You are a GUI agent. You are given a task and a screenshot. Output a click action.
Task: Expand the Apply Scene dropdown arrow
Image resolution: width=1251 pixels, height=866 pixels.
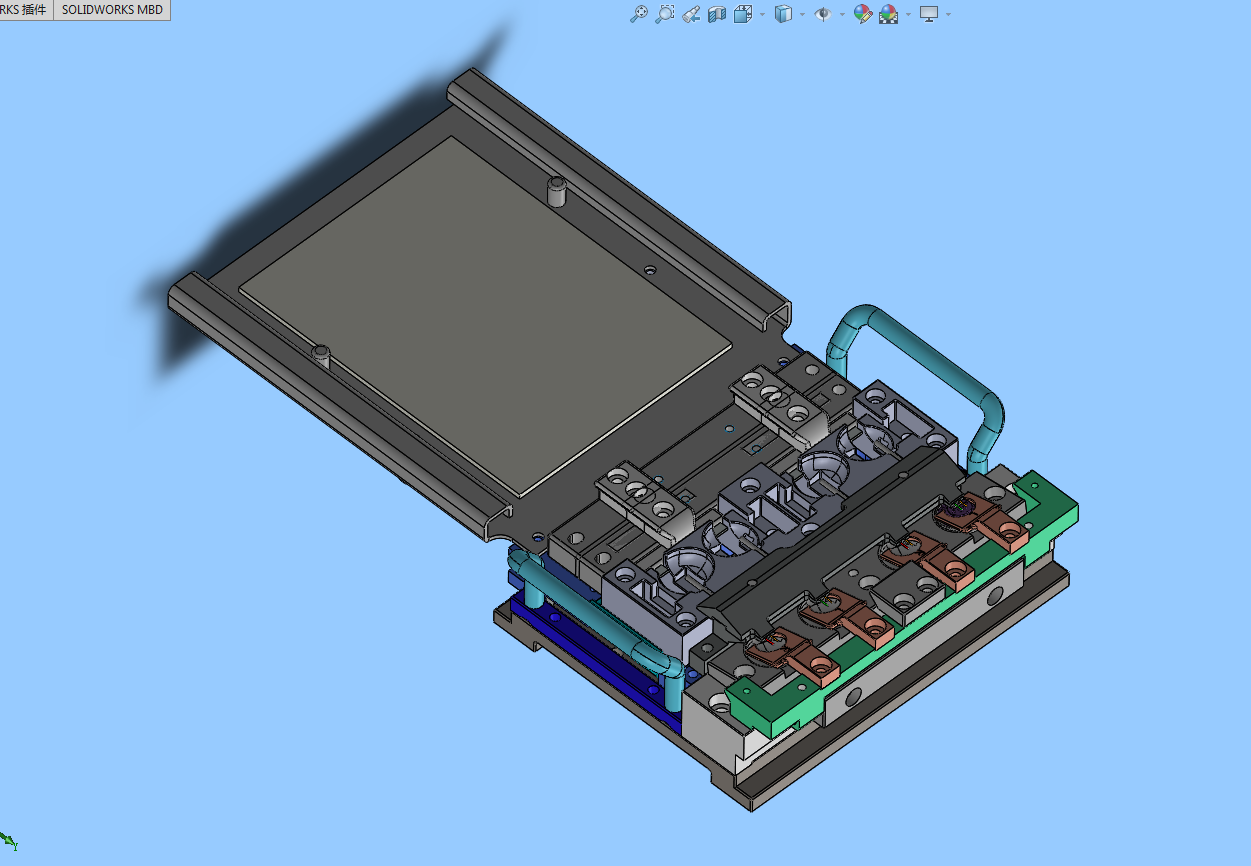coord(907,14)
